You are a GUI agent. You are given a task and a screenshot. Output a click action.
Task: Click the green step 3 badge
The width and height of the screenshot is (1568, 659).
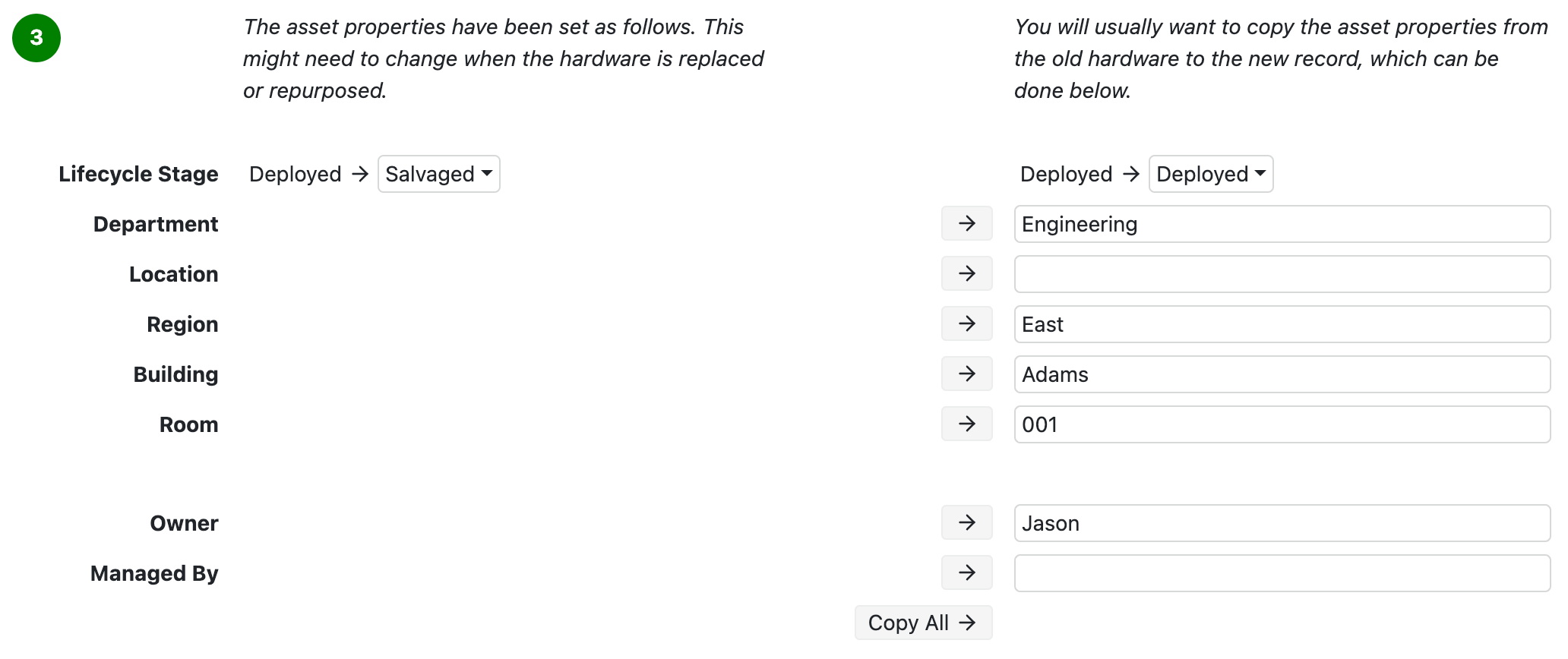(x=35, y=37)
